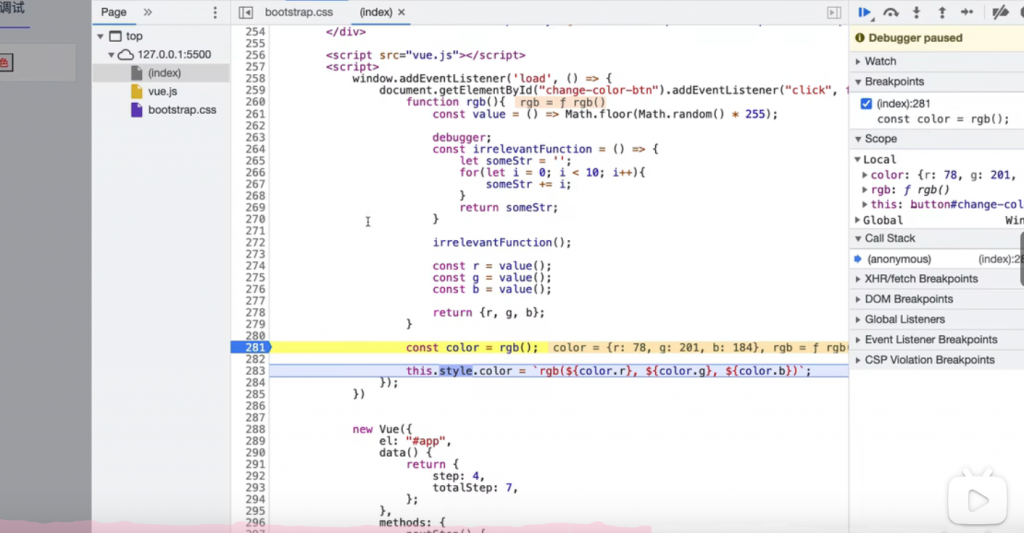Close the (index) editor tab
The image size is (1024, 533).
[x=402, y=12]
